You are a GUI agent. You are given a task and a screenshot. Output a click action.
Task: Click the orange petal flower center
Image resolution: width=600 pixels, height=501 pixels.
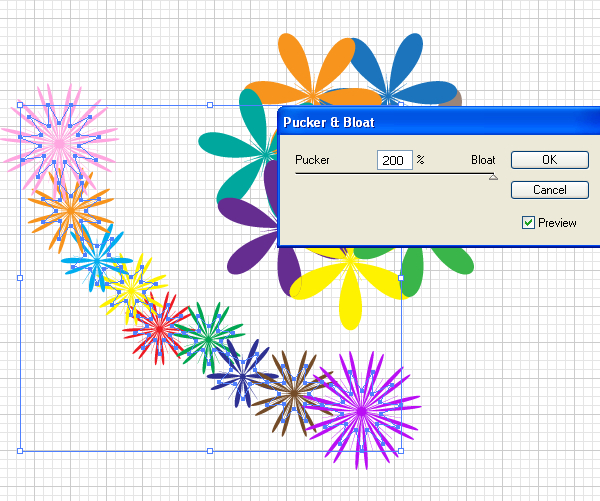(x=313, y=94)
